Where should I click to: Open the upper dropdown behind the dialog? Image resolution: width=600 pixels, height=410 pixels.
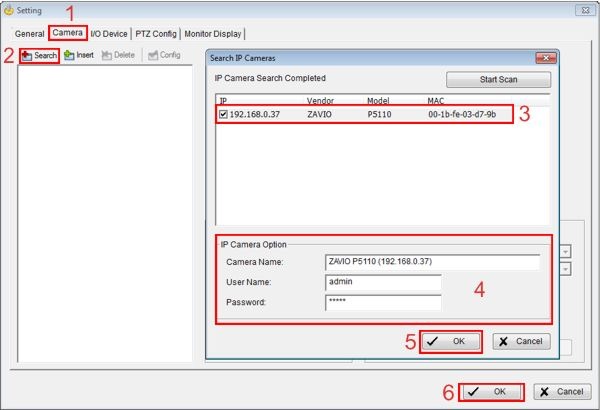(566, 251)
